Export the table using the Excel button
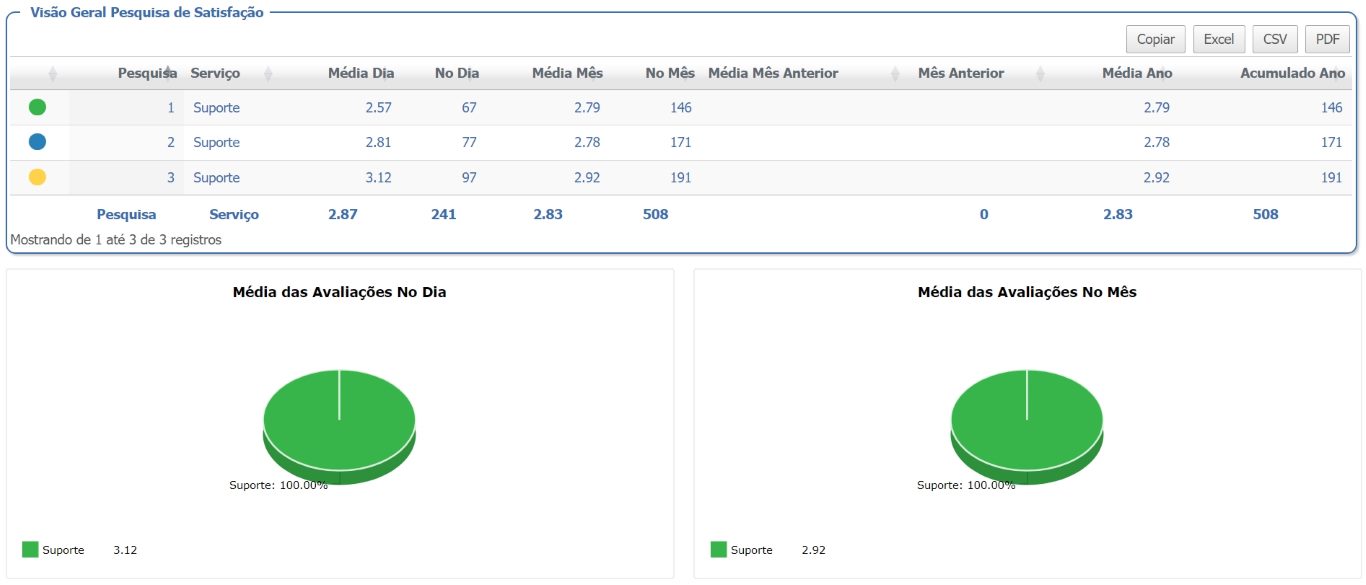Screen dimensions: 1366x585 [1218, 39]
